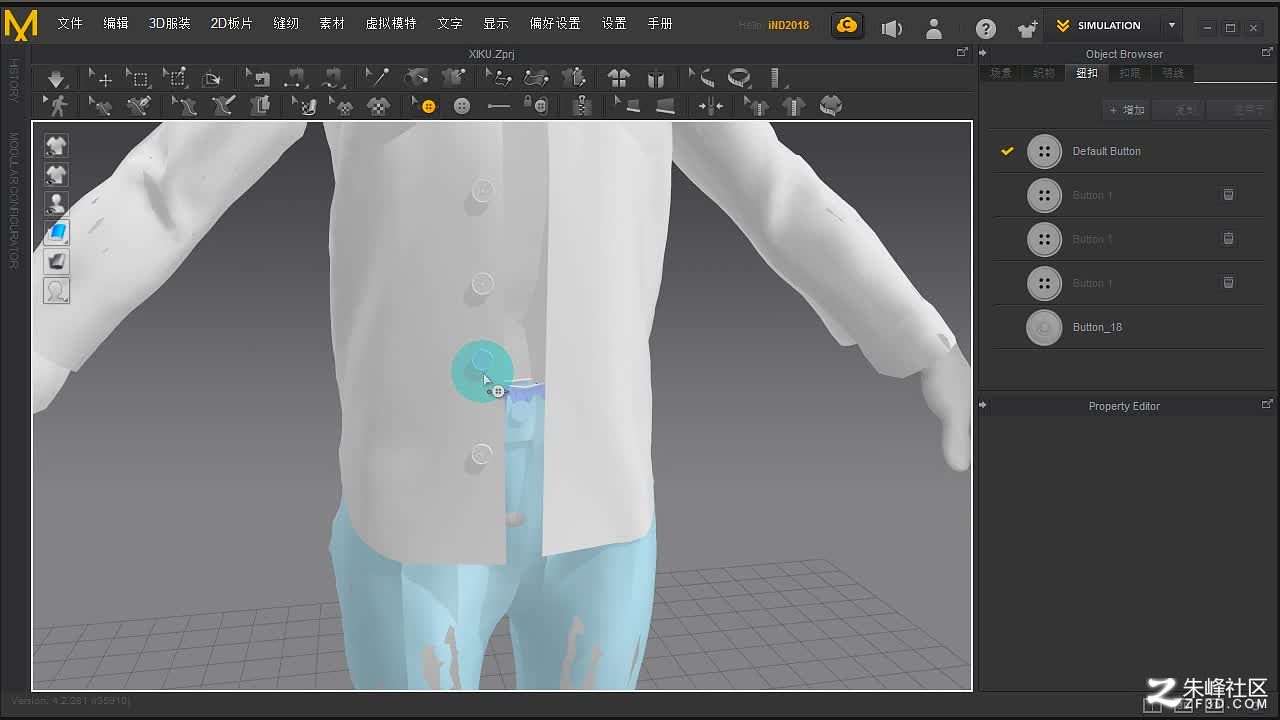Open the HISTORY side panel

tap(14, 80)
